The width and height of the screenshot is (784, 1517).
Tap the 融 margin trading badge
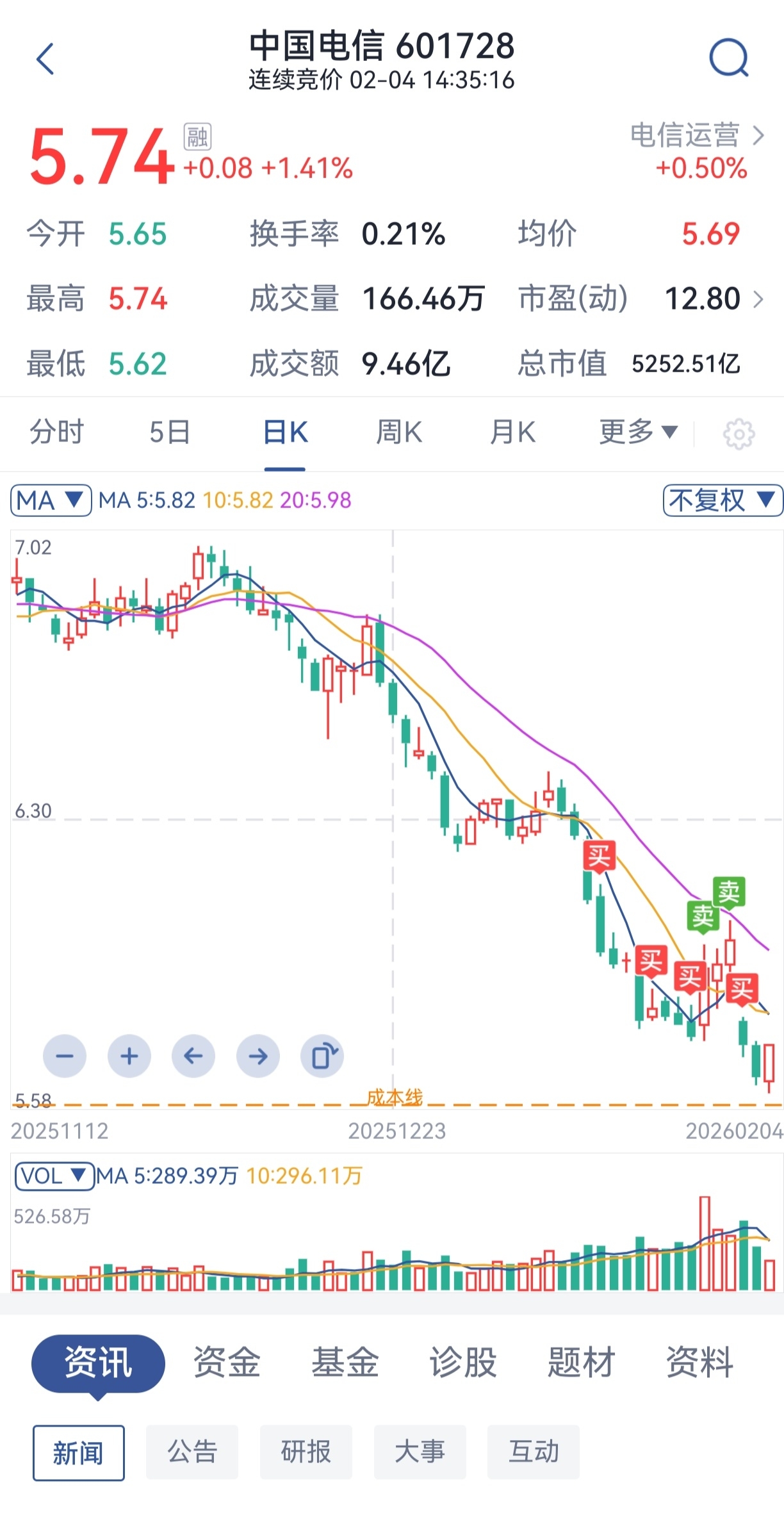coord(197,136)
